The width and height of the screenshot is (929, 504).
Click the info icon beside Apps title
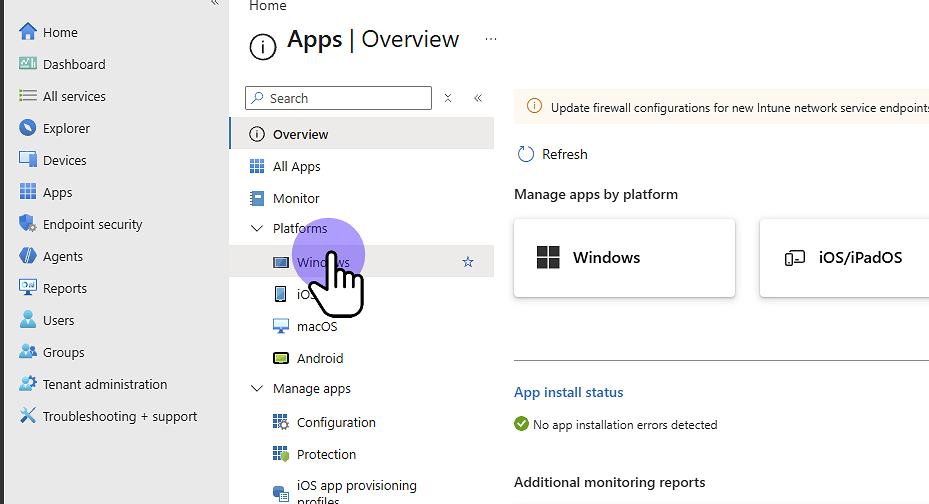pyautogui.click(x=262, y=47)
